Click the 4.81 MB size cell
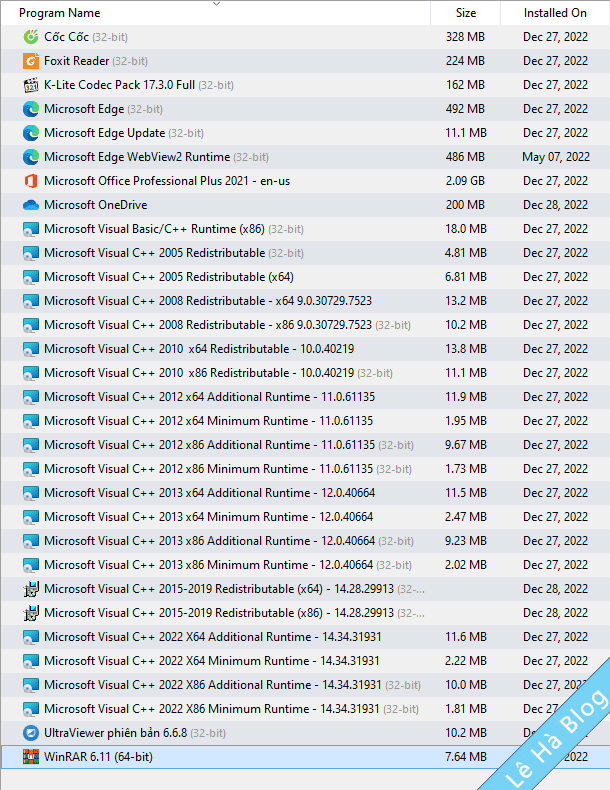Screen dimensions: 610x790 click(465, 253)
